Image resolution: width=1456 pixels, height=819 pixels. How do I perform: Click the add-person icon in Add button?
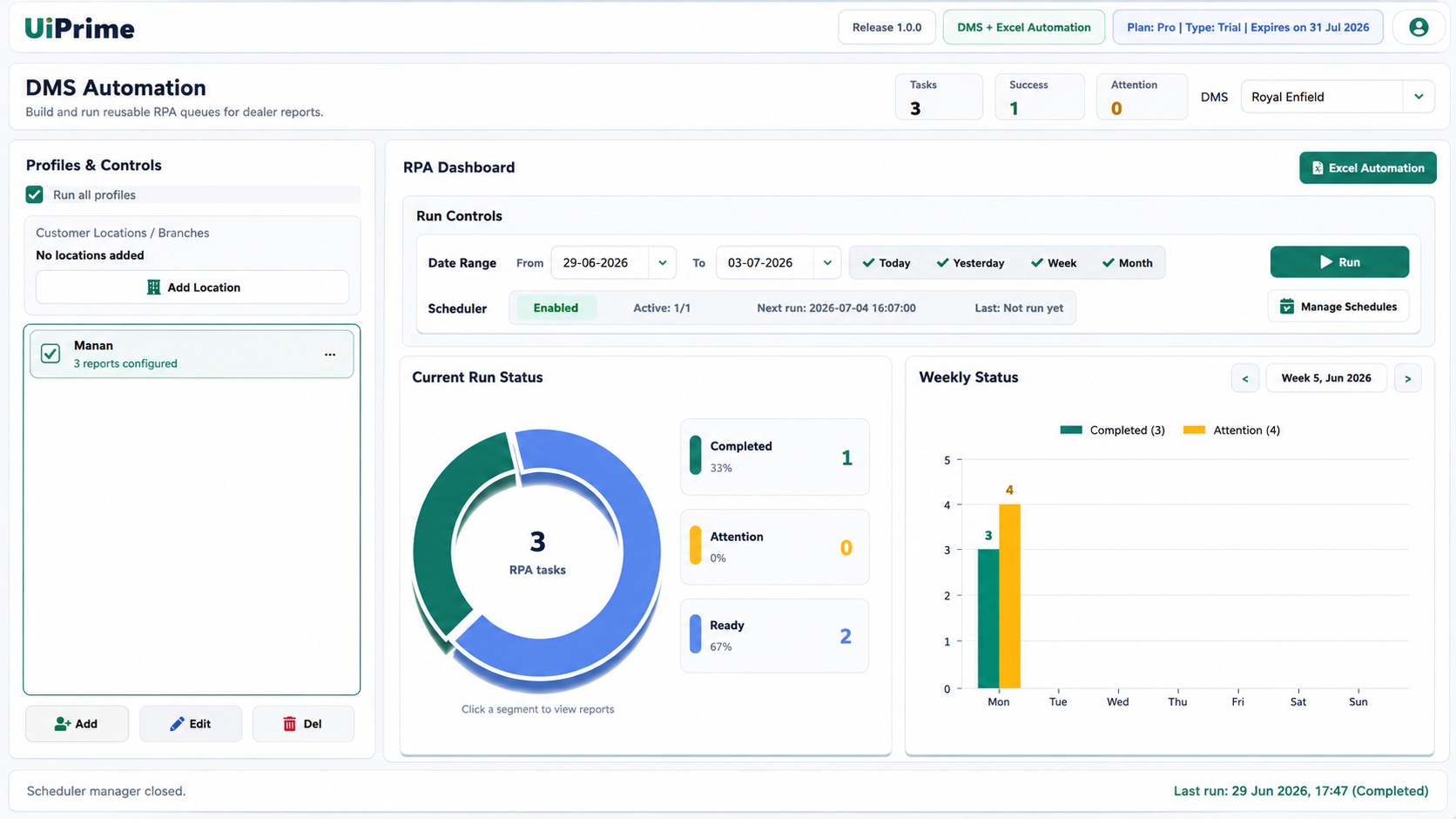(63, 724)
